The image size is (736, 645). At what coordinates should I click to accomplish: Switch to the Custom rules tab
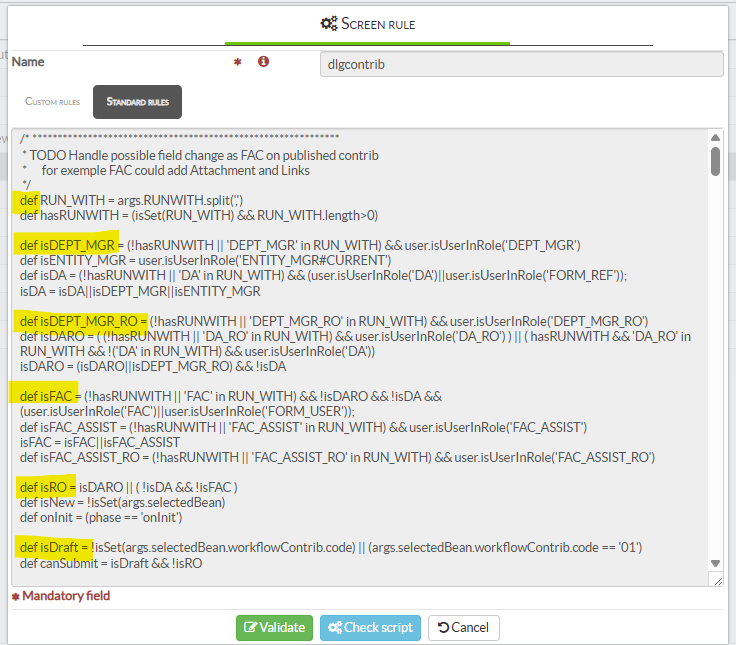pos(52,102)
